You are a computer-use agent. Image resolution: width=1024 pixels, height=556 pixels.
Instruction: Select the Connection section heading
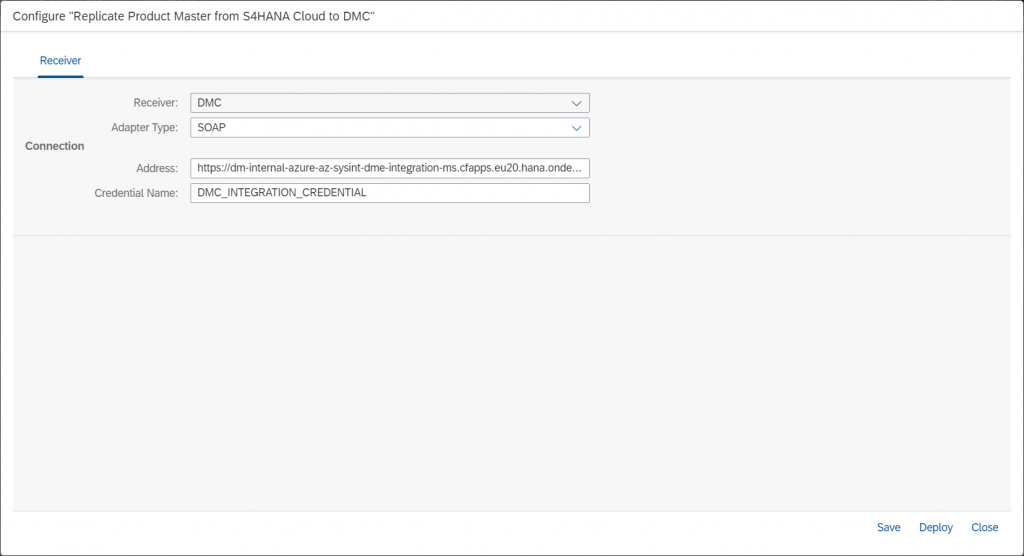coord(55,146)
